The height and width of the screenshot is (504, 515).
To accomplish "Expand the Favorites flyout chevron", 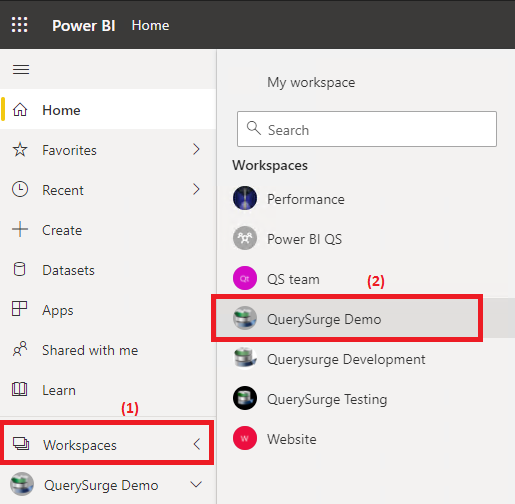I will [x=196, y=149].
